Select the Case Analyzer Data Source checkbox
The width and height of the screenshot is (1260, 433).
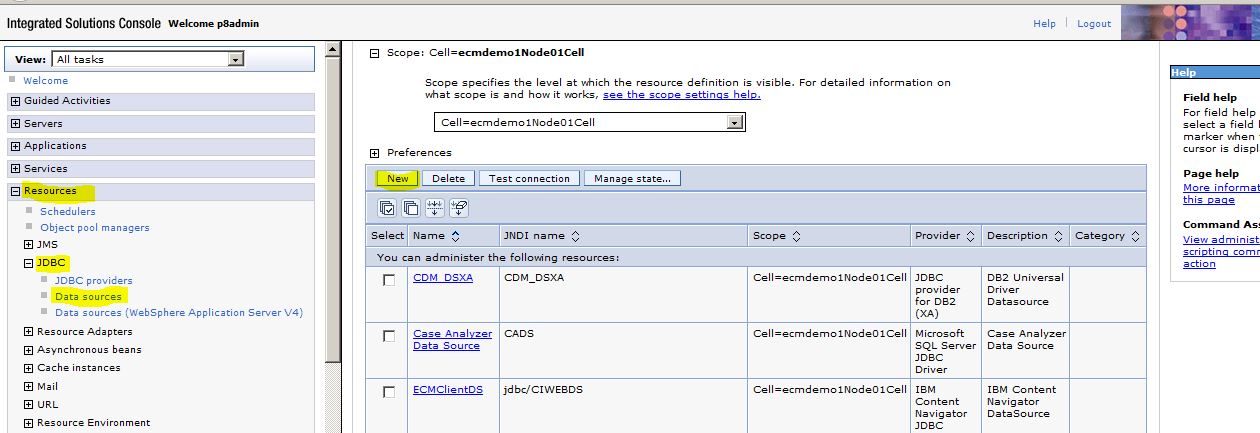389,337
